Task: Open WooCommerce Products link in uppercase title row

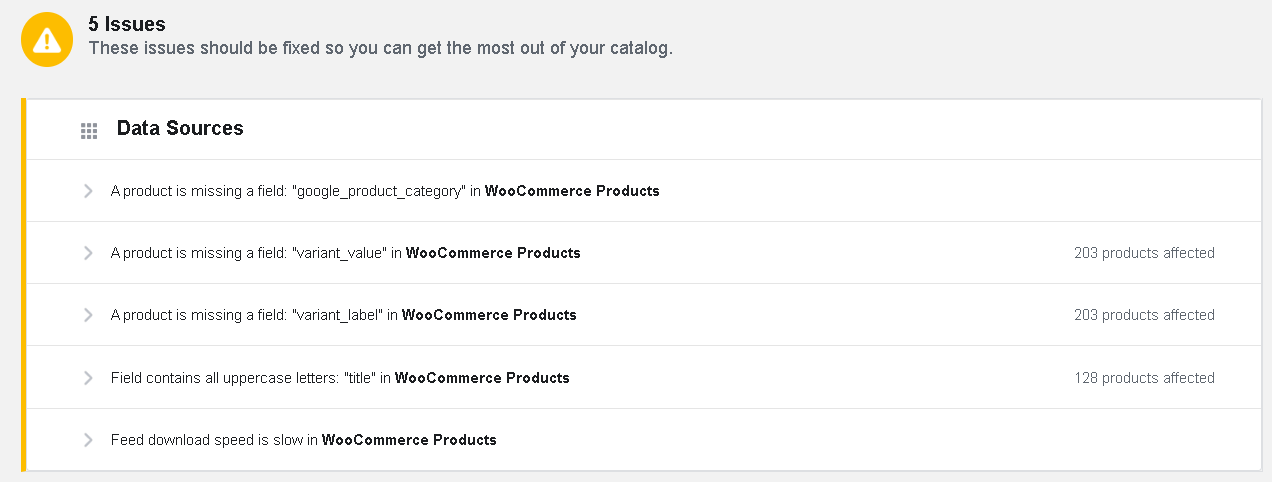Action: coord(482,378)
